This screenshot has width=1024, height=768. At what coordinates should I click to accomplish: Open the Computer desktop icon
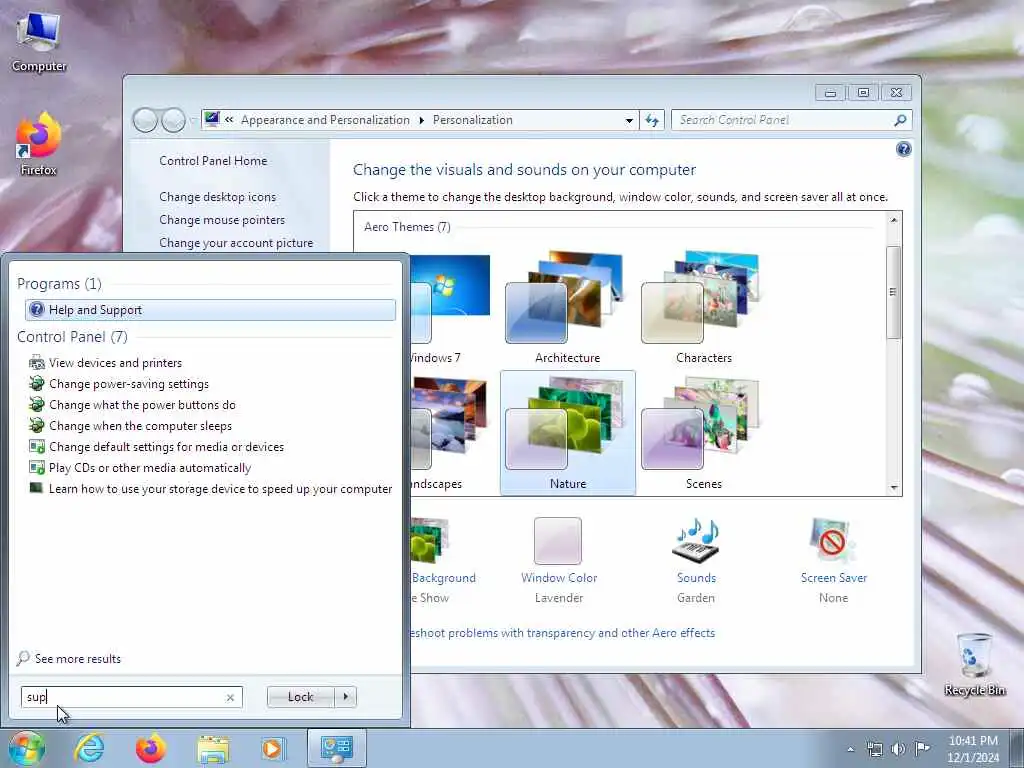[39, 42]
